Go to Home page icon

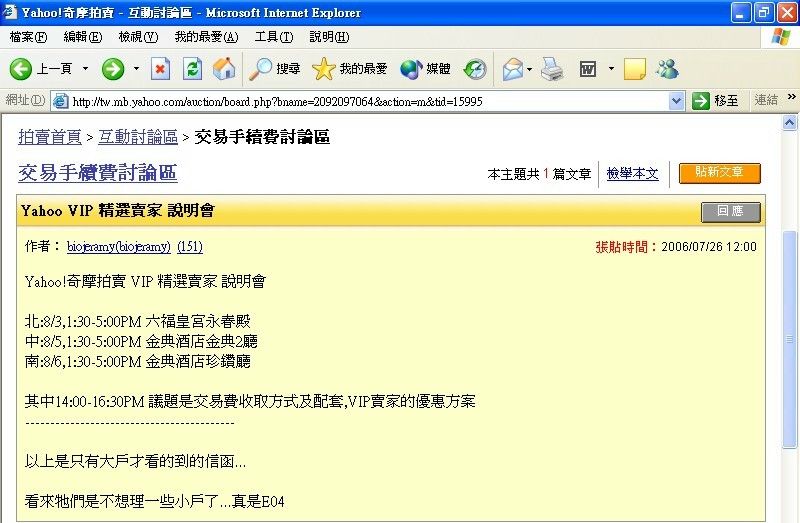pos(224,69)
